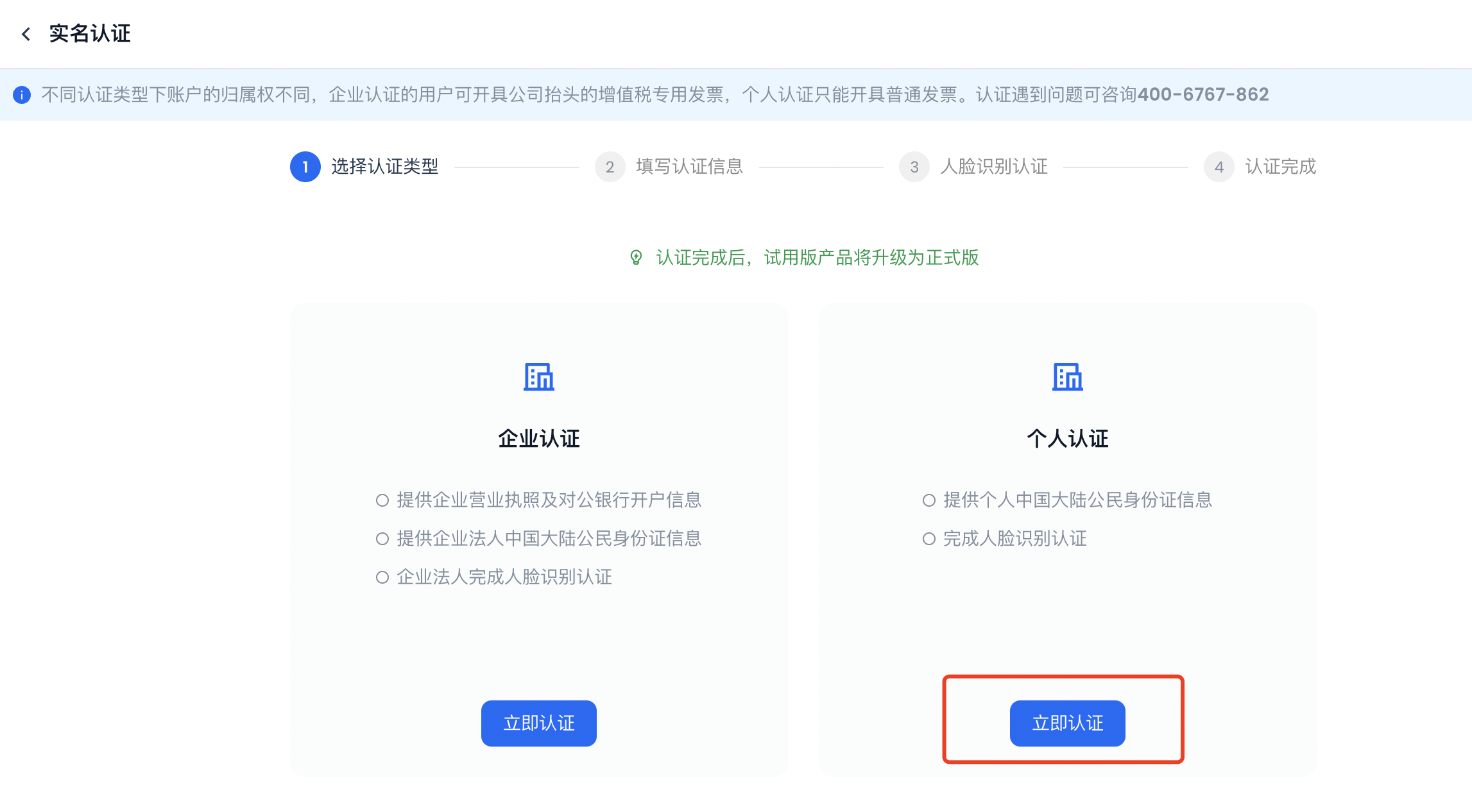Image resolution: width=1472 pixels, height=812 pixels.
Task: Click step 3 circle 人脸识别认证
Action: pos(914,167)
